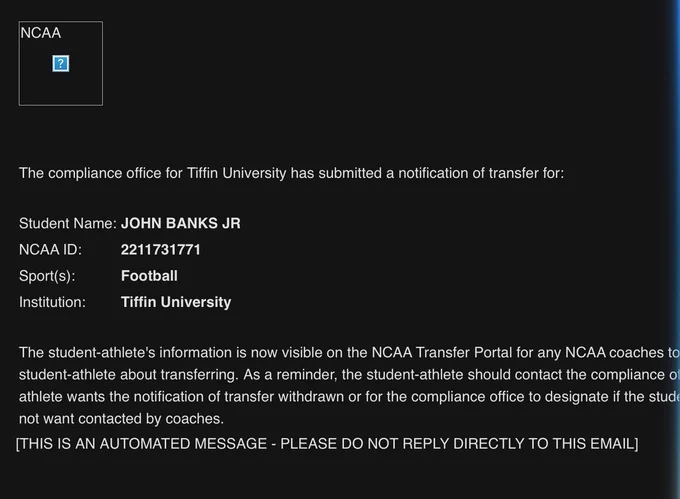Click the broken NCAA image placeholder icon

point(61,64)
